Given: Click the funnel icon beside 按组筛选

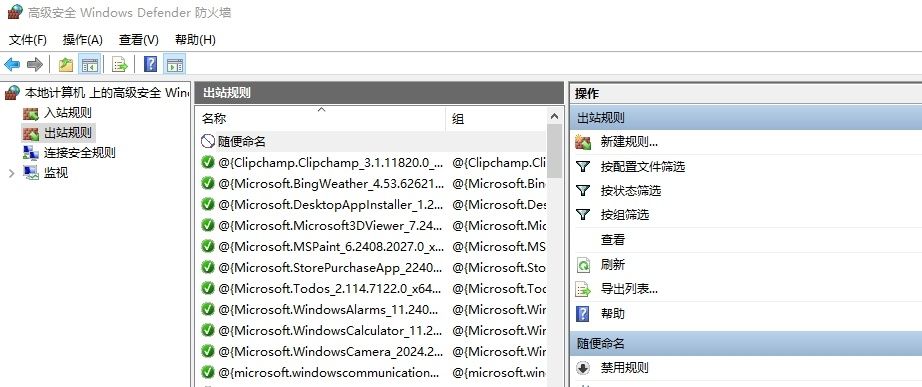Looking at the screenshot, I should (583, 215).
